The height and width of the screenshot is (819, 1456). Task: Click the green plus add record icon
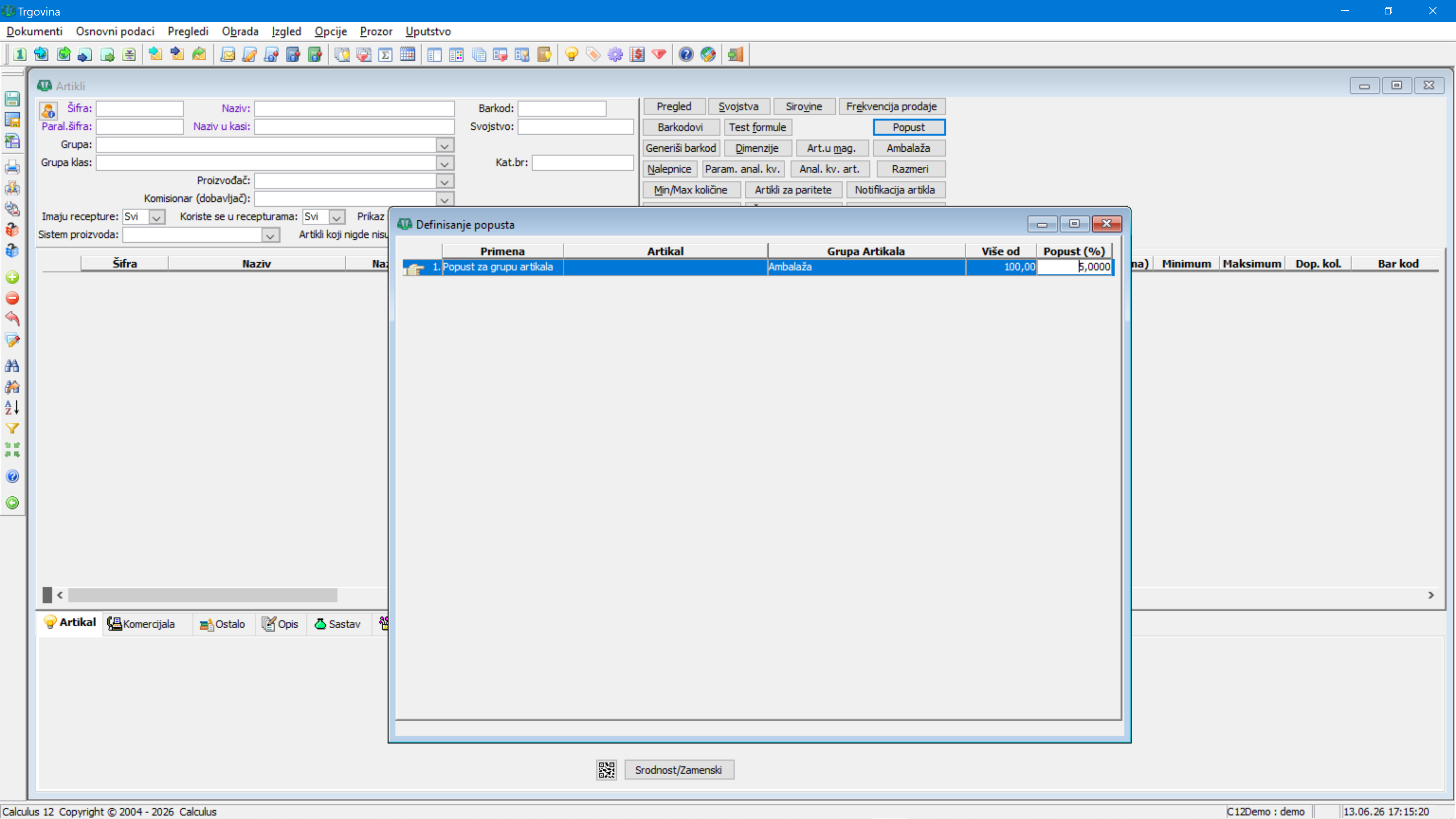(x=12, y=277)
